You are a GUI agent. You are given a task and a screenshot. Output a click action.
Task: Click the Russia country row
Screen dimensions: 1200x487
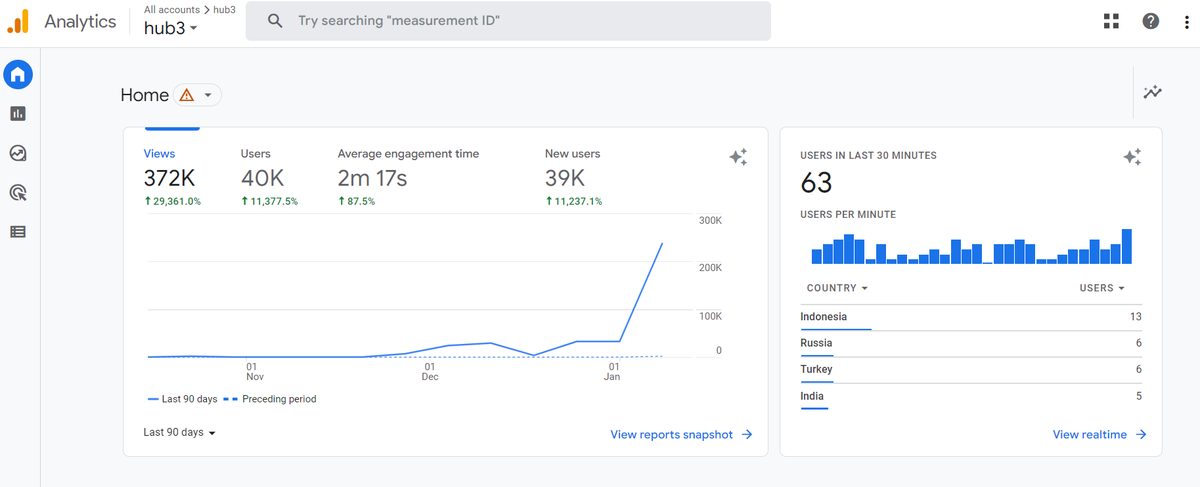971,343
